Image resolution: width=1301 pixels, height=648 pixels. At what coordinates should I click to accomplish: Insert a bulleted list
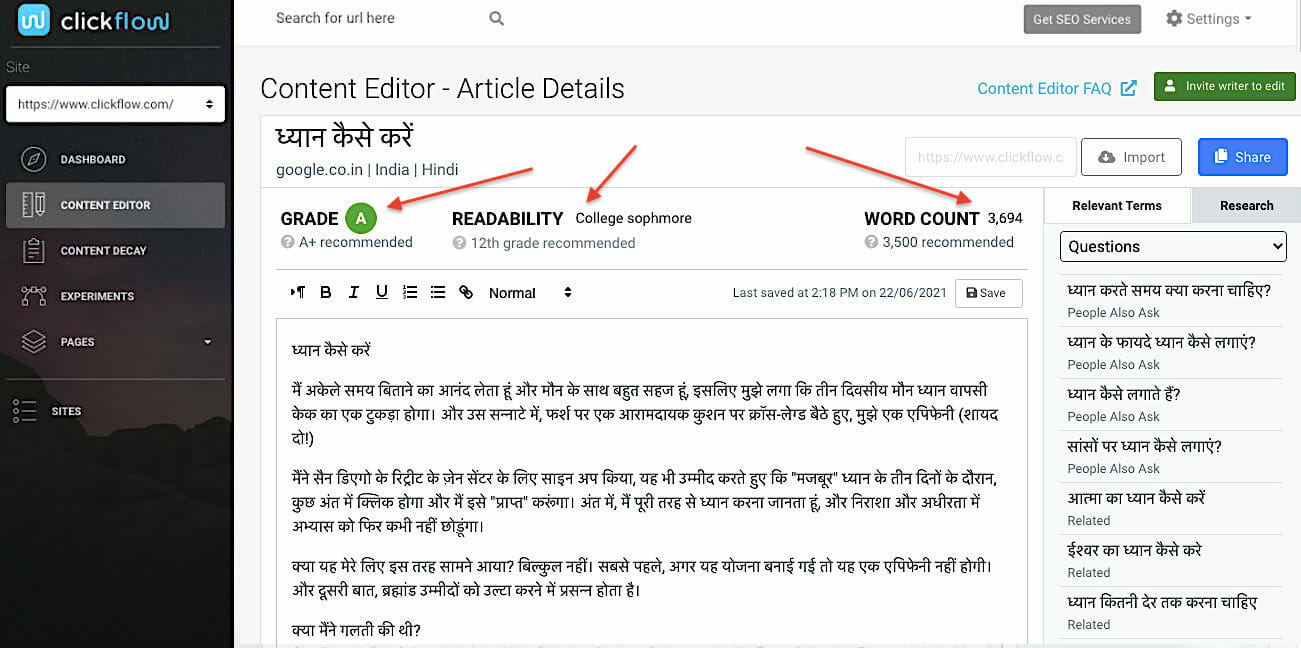click(x=438, y=293)
